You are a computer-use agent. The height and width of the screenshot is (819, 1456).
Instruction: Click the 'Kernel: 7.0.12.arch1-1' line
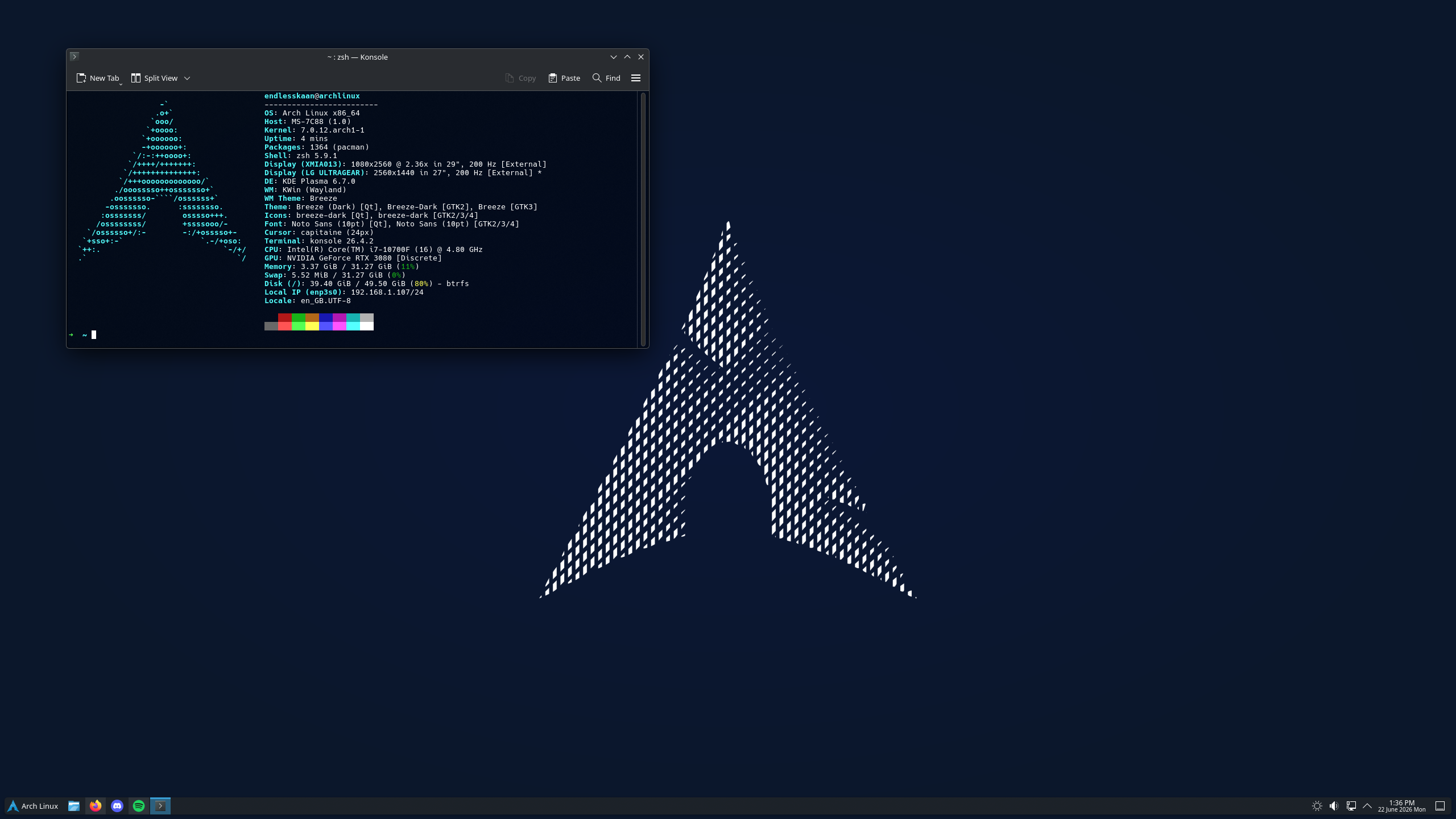coord(314,130)
